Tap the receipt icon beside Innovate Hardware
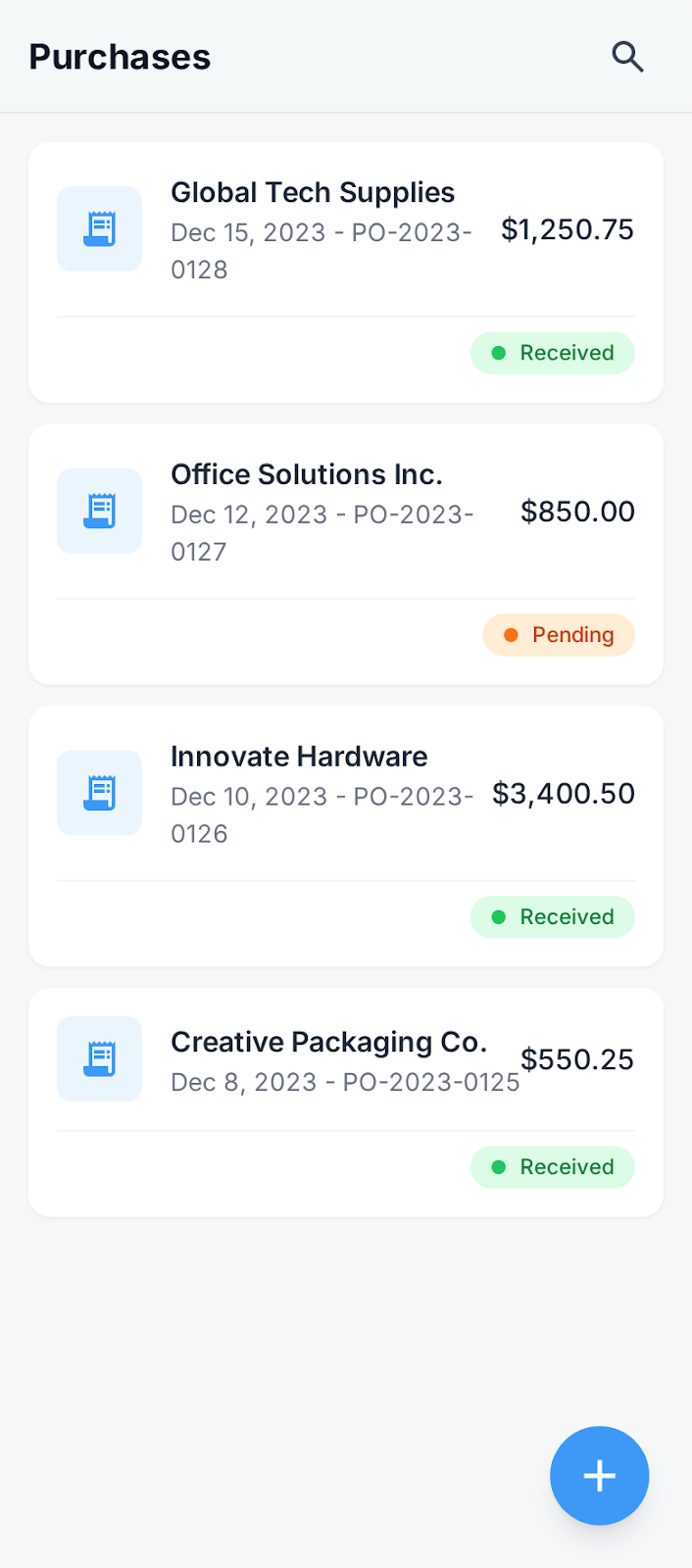 (99, 793)
